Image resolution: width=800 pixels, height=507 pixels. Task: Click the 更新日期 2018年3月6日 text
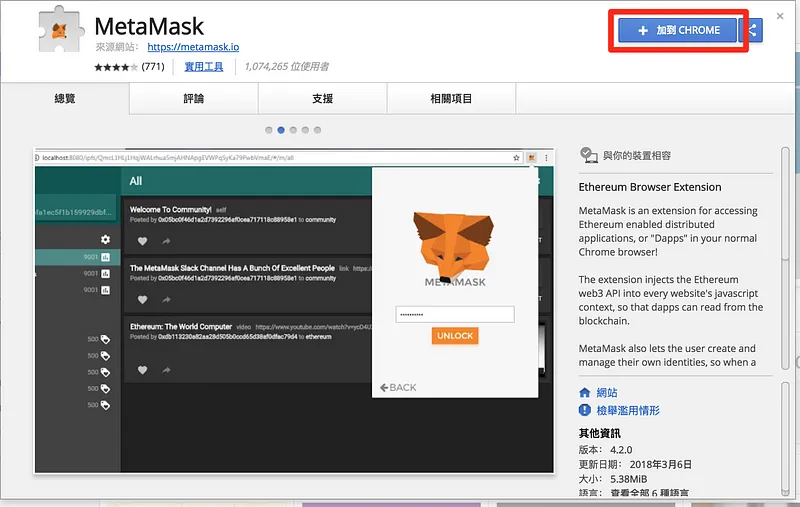click(635, 465)
